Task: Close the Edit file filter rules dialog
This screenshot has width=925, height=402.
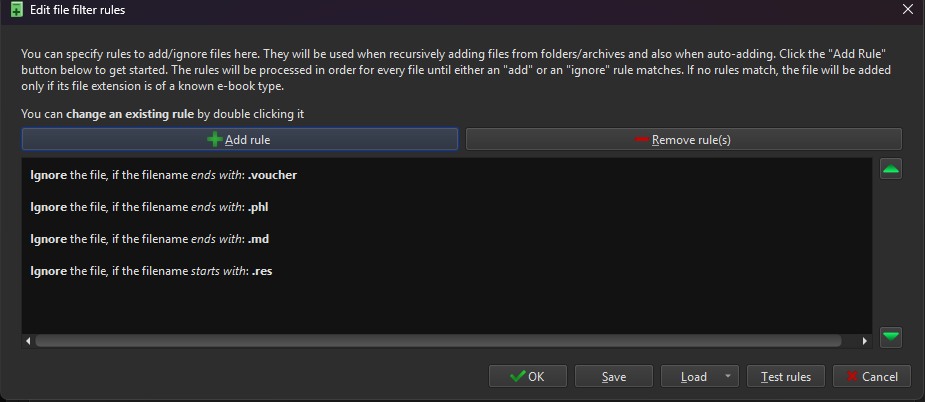Action: [x=907, y=9]
